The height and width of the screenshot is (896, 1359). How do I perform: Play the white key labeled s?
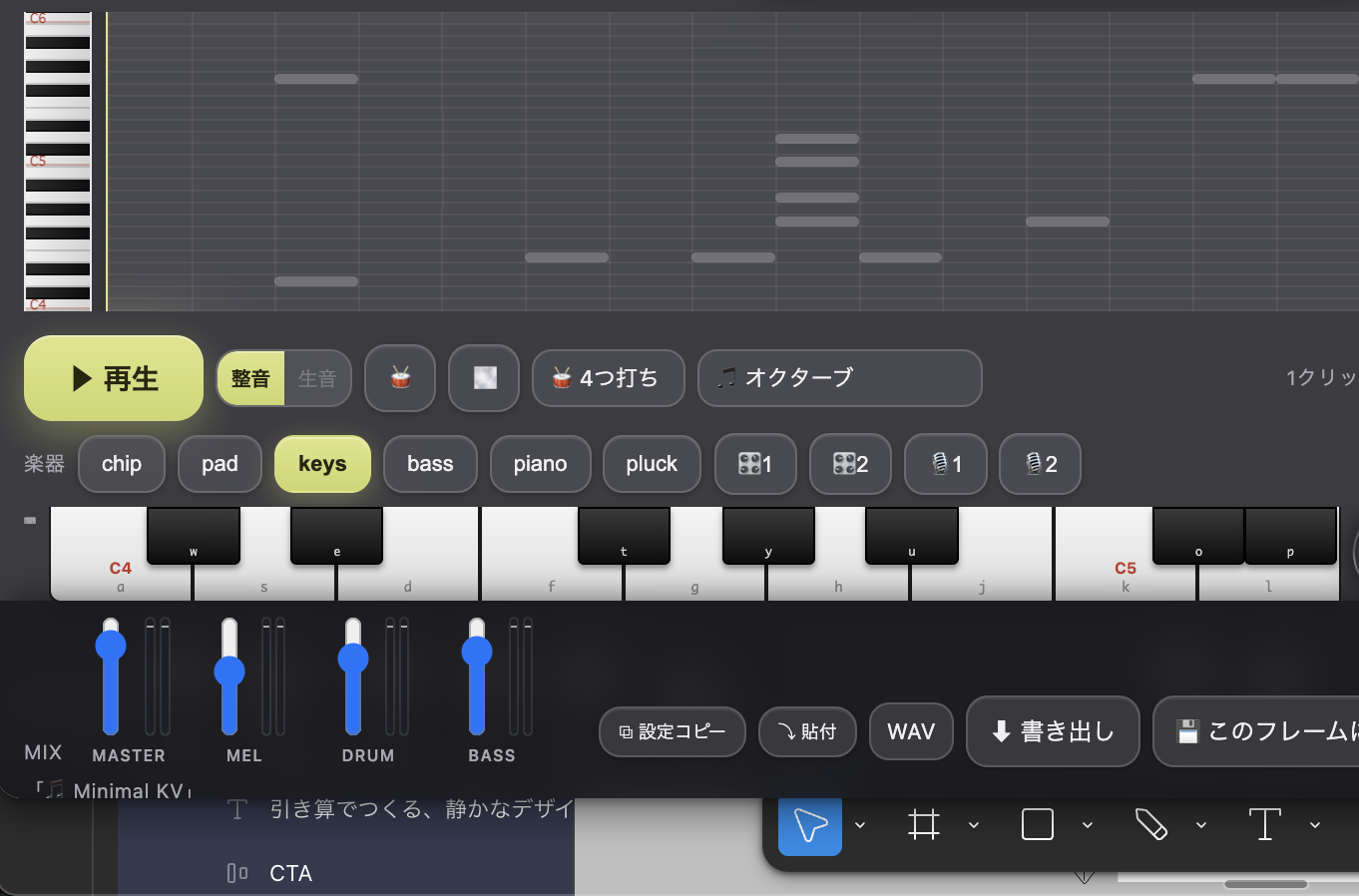click(264, 582)
